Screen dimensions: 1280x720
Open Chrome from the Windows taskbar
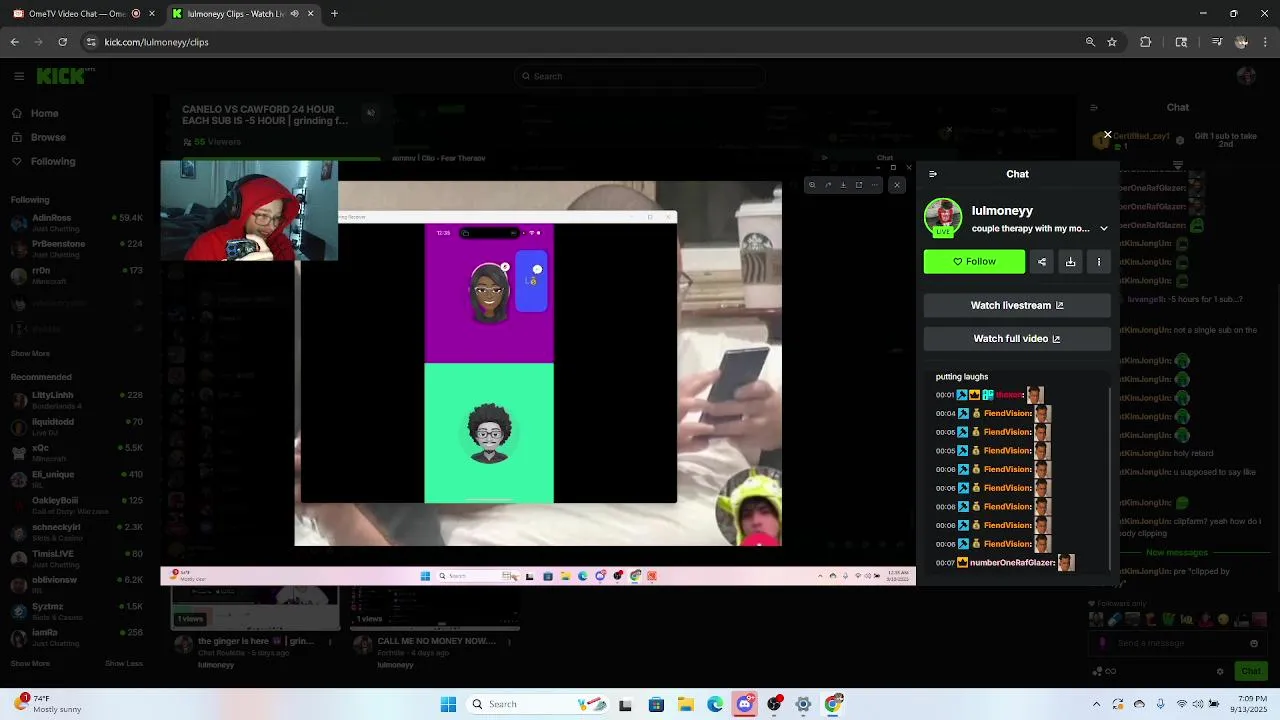(833, 704)
